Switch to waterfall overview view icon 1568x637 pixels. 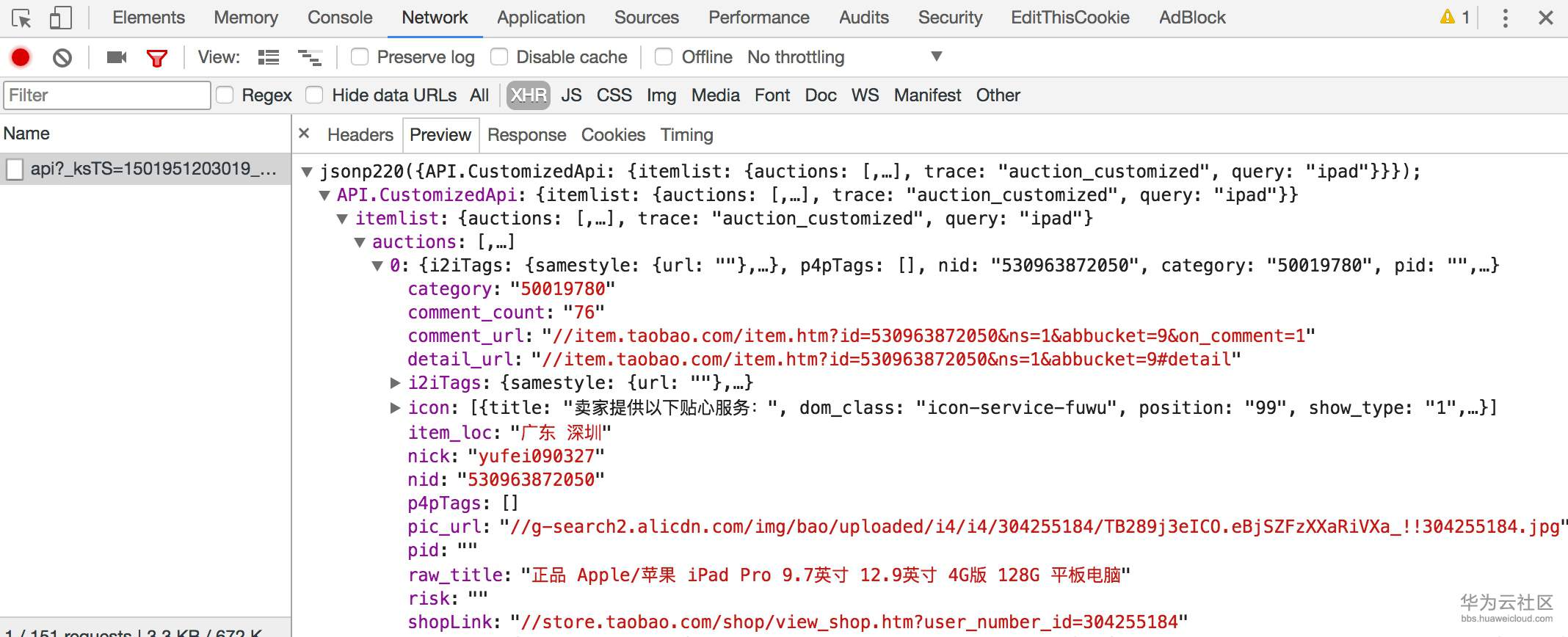click(x=310, y=57)
